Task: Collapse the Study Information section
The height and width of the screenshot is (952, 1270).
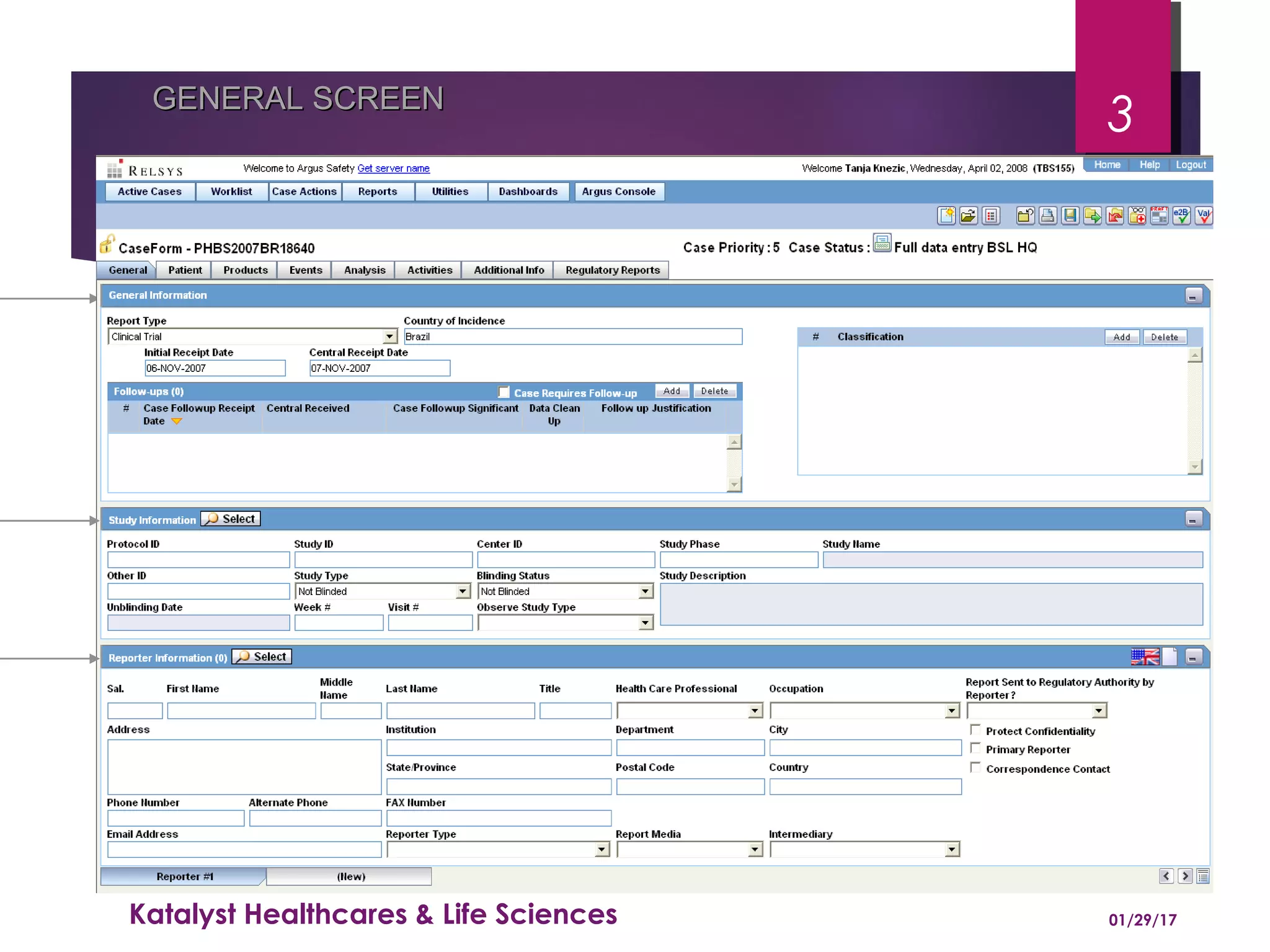Action: click(x=1193, y=519)
